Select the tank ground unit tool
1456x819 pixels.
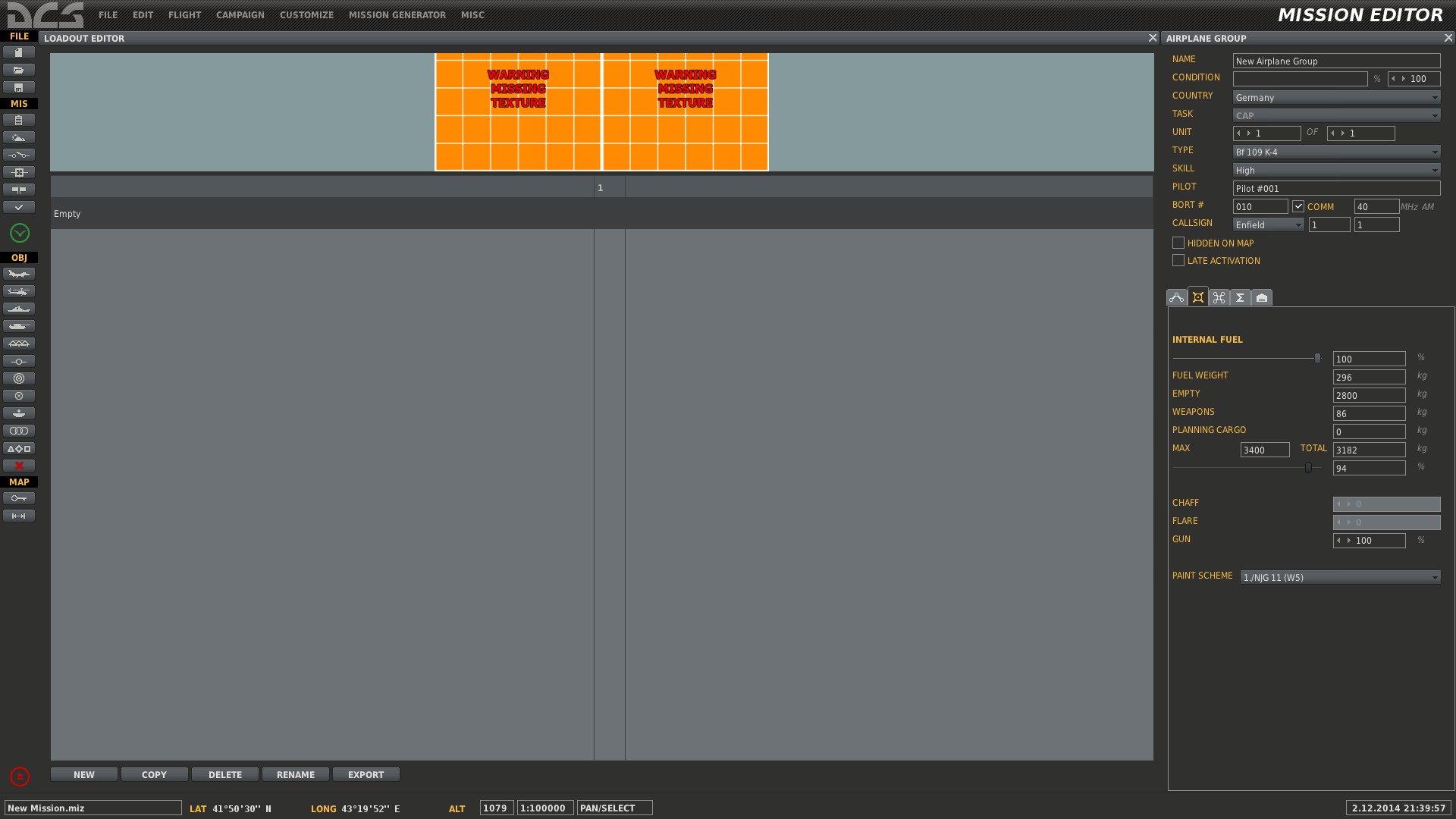coord(19,326)
